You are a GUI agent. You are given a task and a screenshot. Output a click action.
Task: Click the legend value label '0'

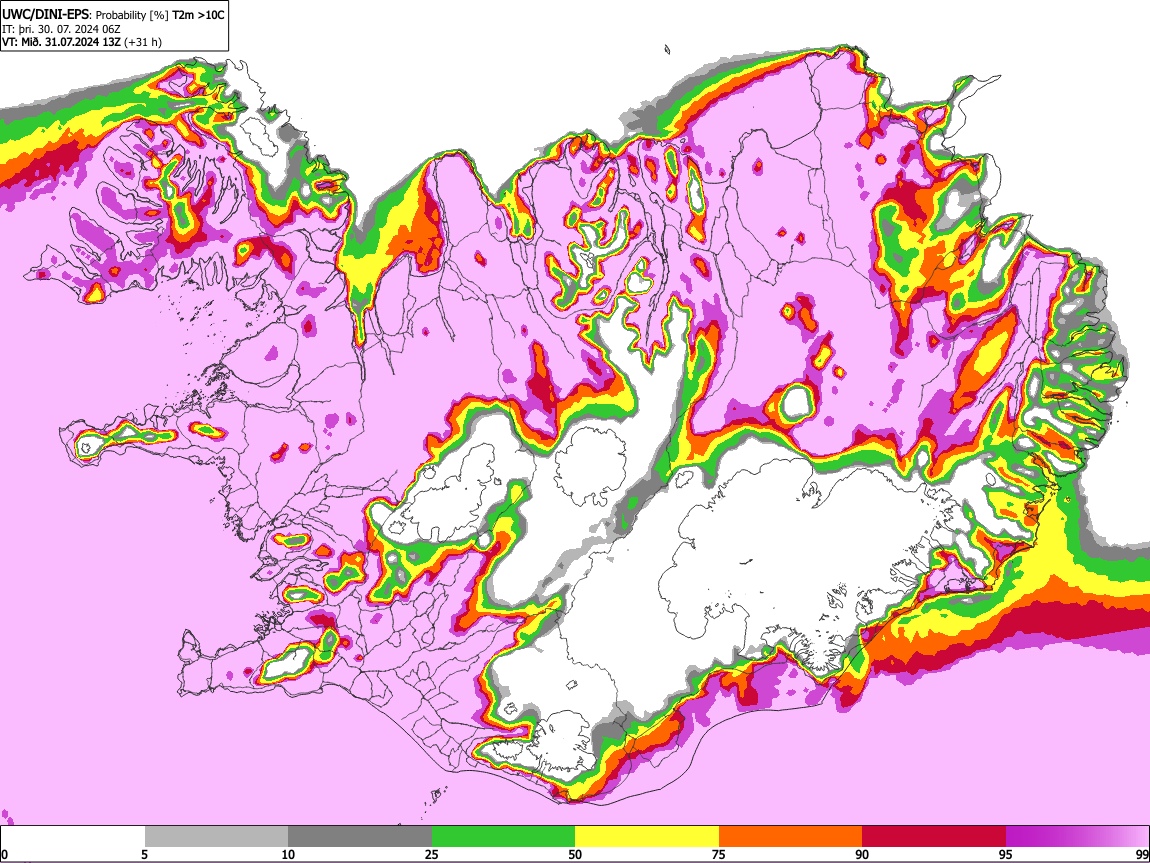(4, 855)
